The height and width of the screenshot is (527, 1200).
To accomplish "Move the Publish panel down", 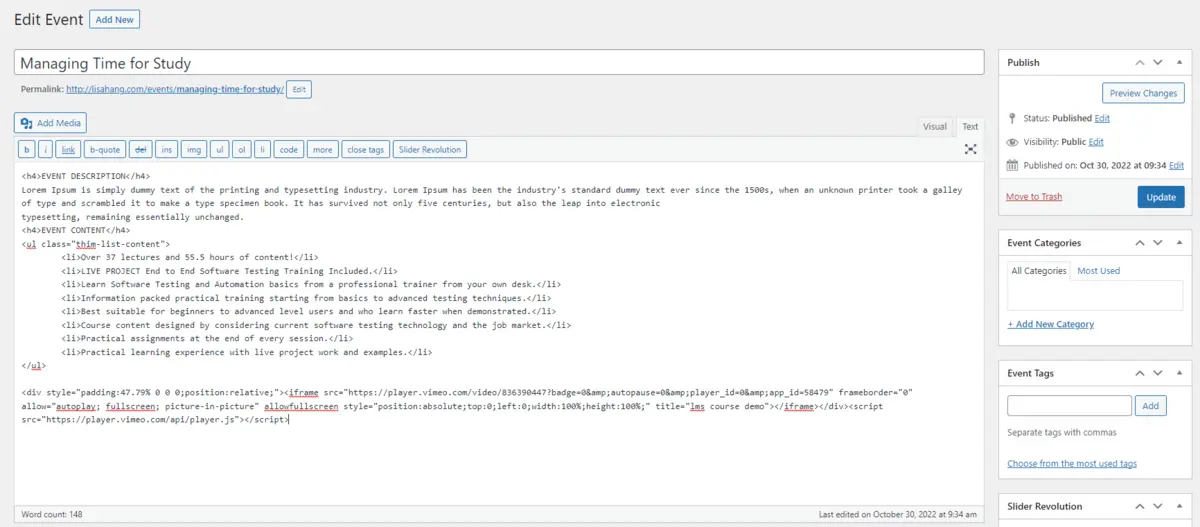I will coord(1158,62).
